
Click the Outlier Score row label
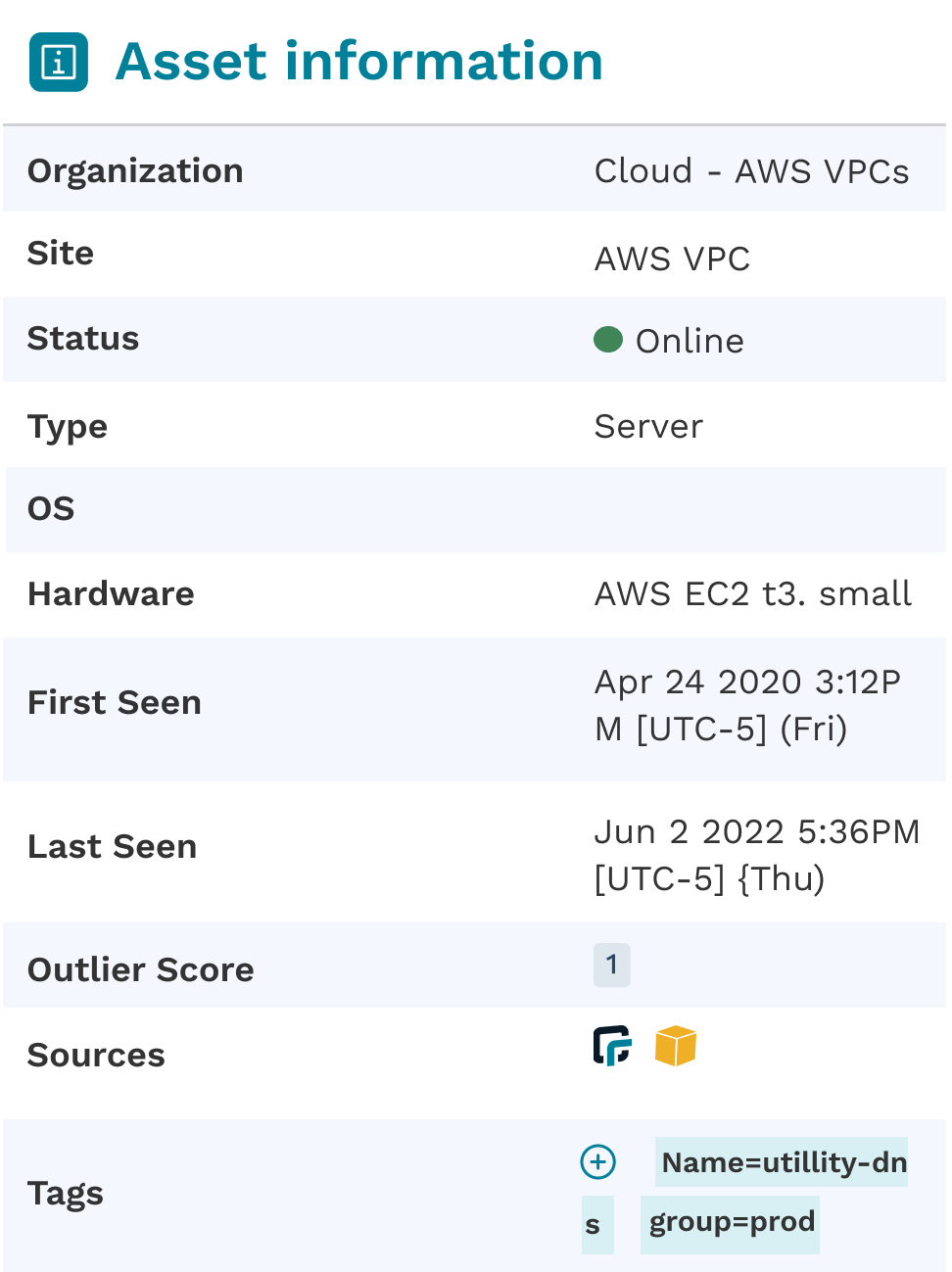click(x=141, y=969)
